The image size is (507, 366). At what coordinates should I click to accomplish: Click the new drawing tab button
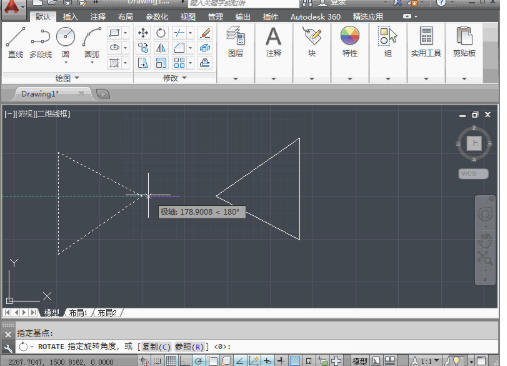point(103,94)
